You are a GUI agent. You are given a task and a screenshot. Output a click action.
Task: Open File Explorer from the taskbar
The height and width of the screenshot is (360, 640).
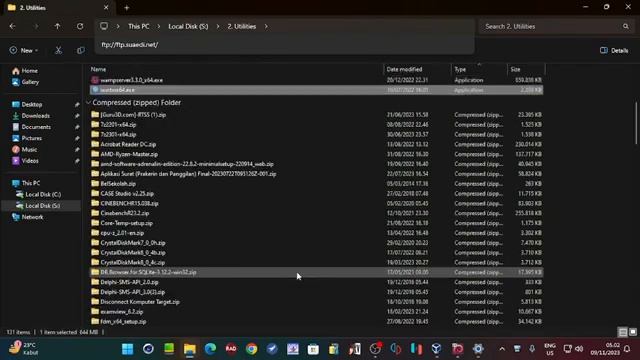click(x=190, y=349)
